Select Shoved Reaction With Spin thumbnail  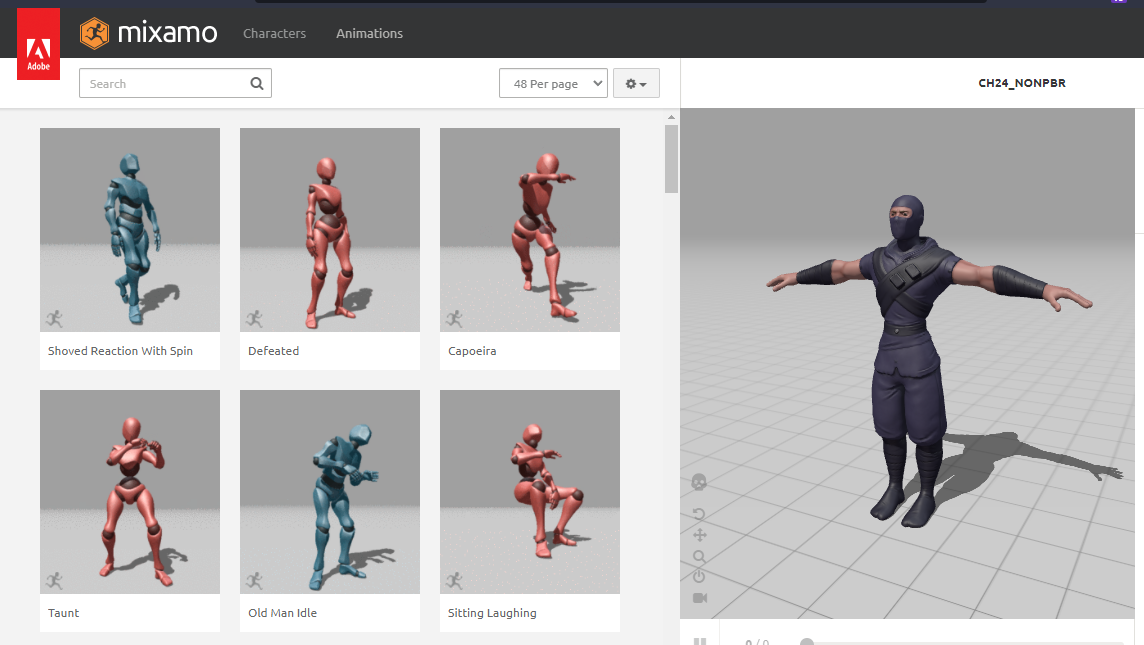130,230
